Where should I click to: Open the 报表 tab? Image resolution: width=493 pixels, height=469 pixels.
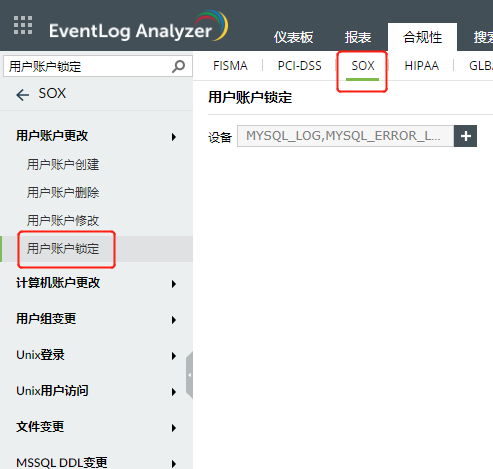tap(358, 37)
